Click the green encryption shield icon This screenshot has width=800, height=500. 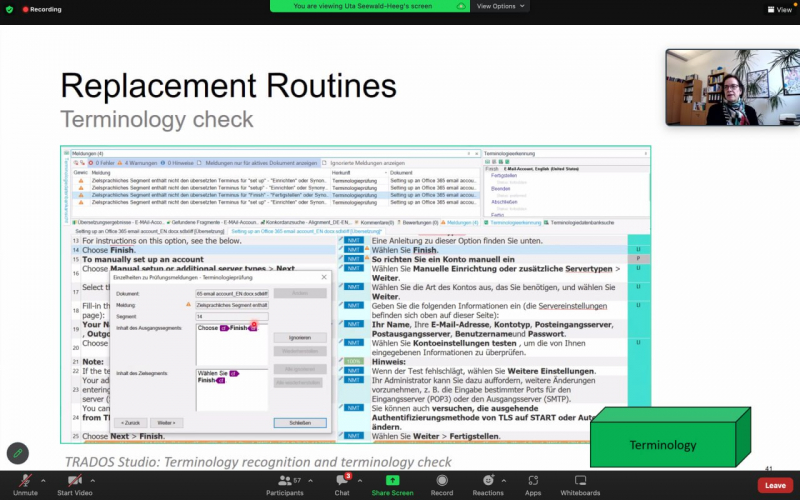pyautogui.click(x=9, y=9)
